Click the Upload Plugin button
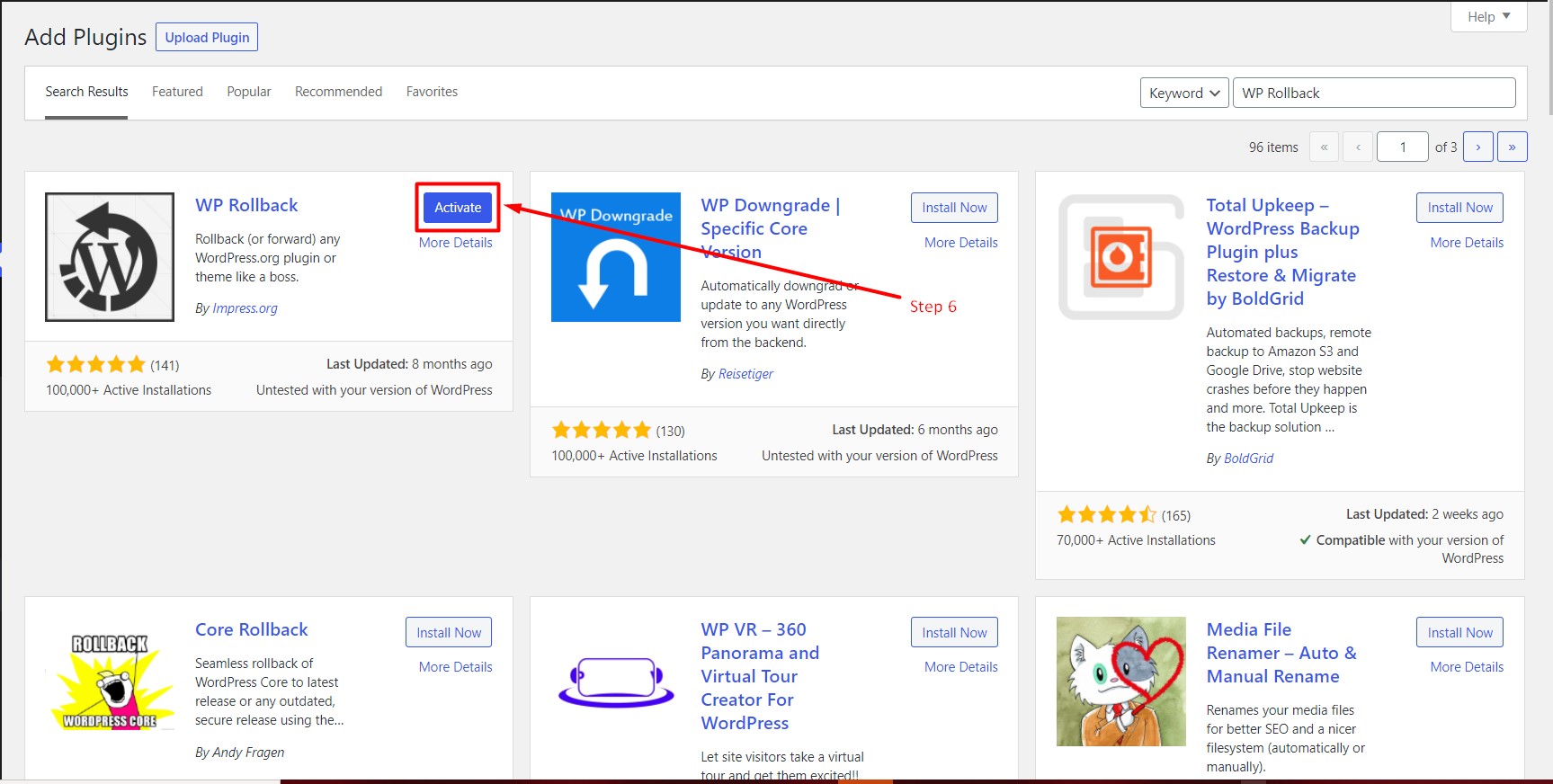Viewport: 1553px width, 784px height. tap(208, 38)
